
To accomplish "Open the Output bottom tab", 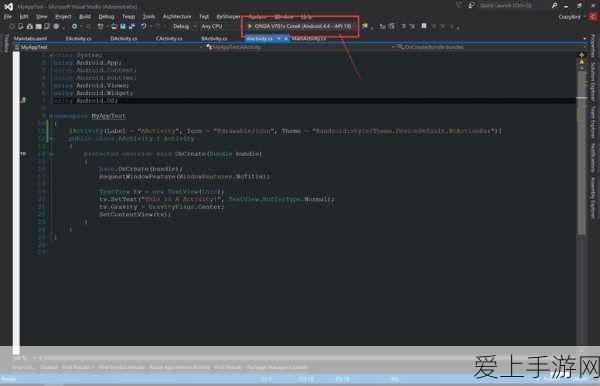I will tap(49, 367).
